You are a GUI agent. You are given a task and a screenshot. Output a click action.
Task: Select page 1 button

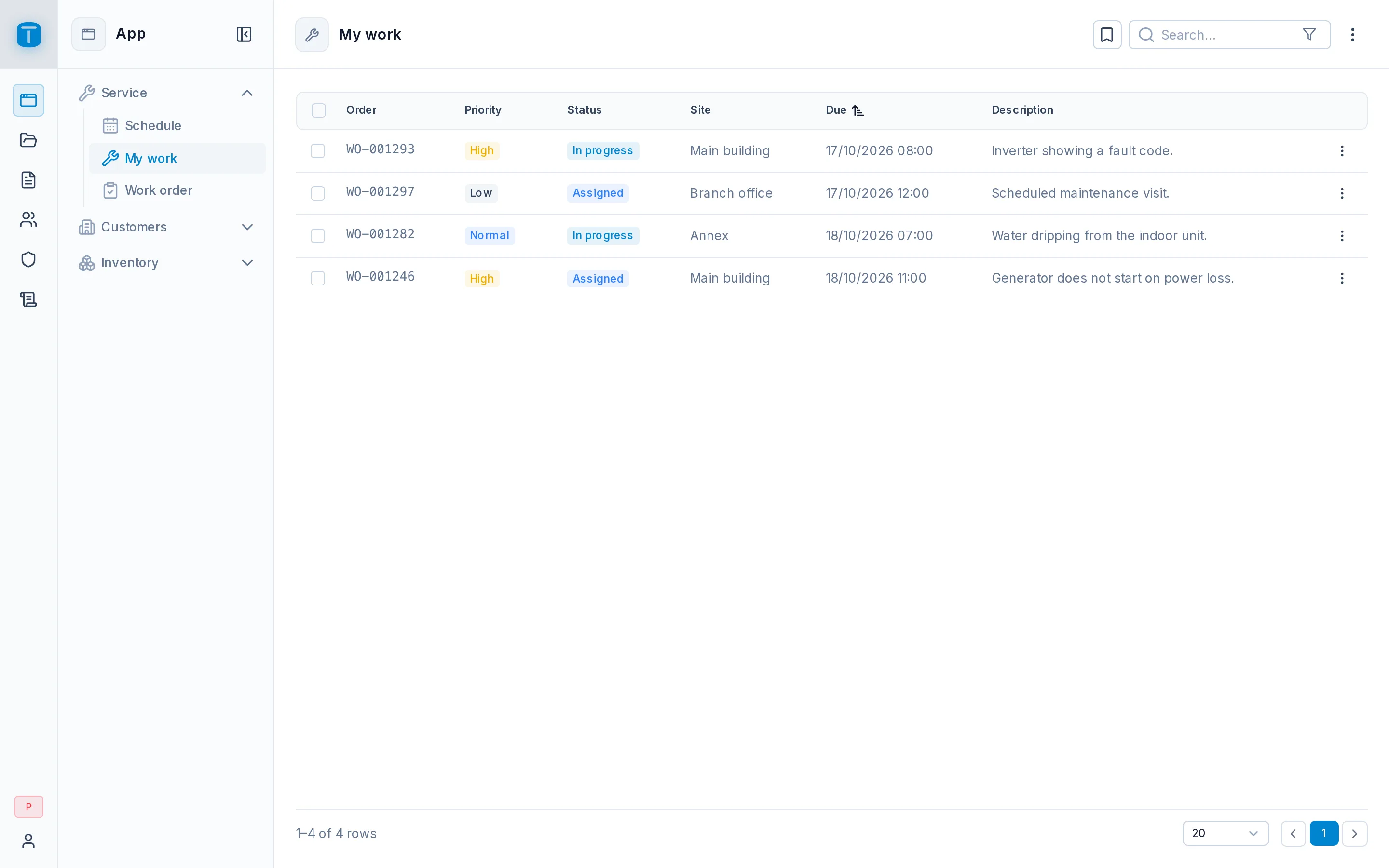[1324, 834]
